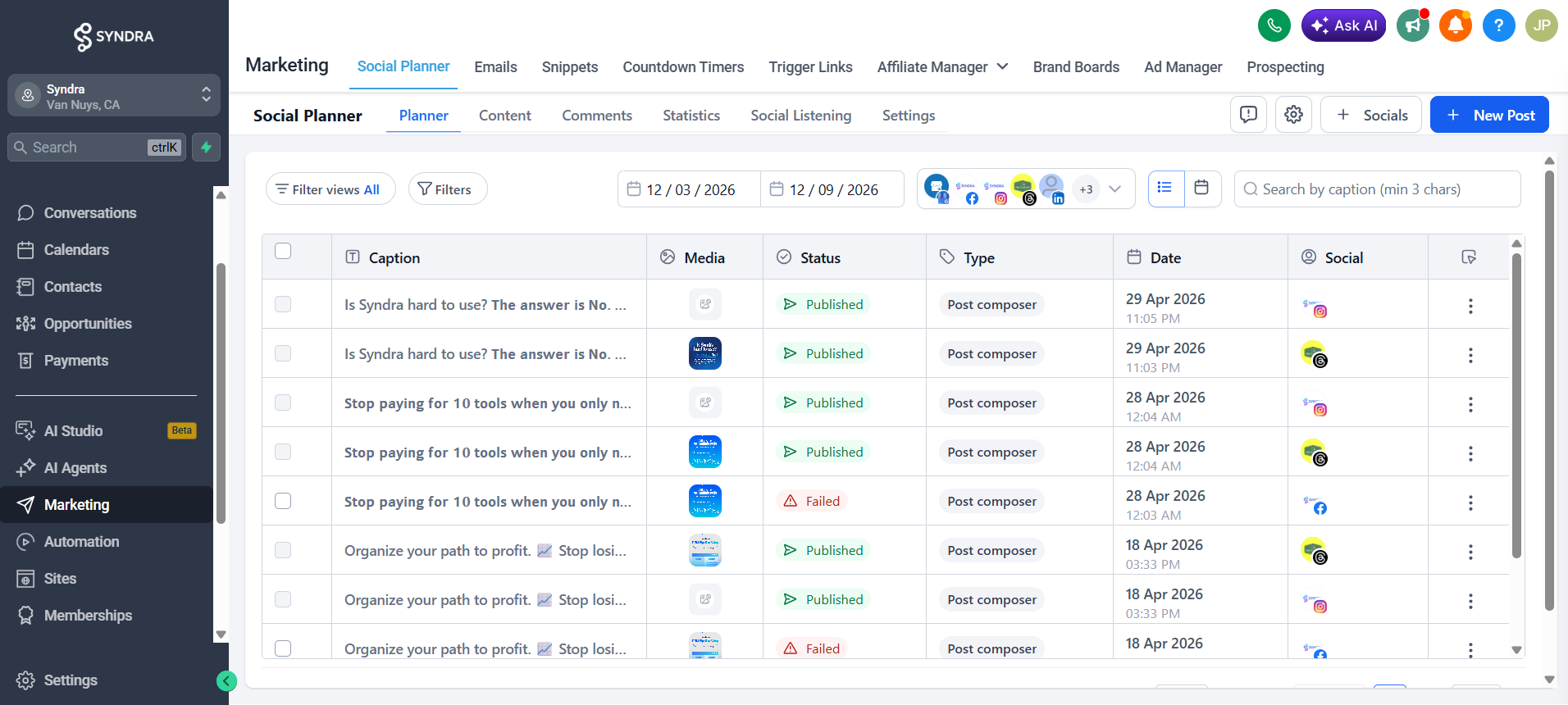Click the page's main vertical scrollbar
The height and width of the screenshot is (705, 1568).
1549,390
